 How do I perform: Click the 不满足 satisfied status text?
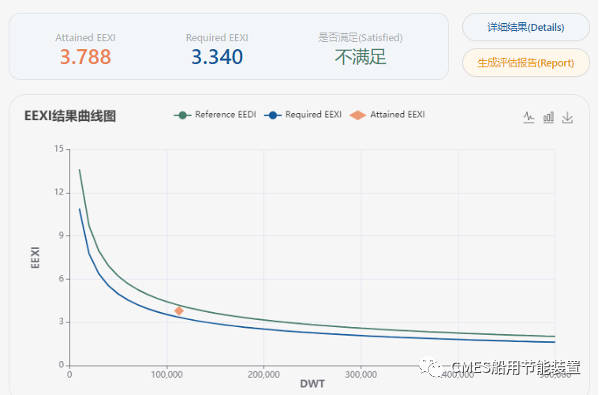pos(360,57)
